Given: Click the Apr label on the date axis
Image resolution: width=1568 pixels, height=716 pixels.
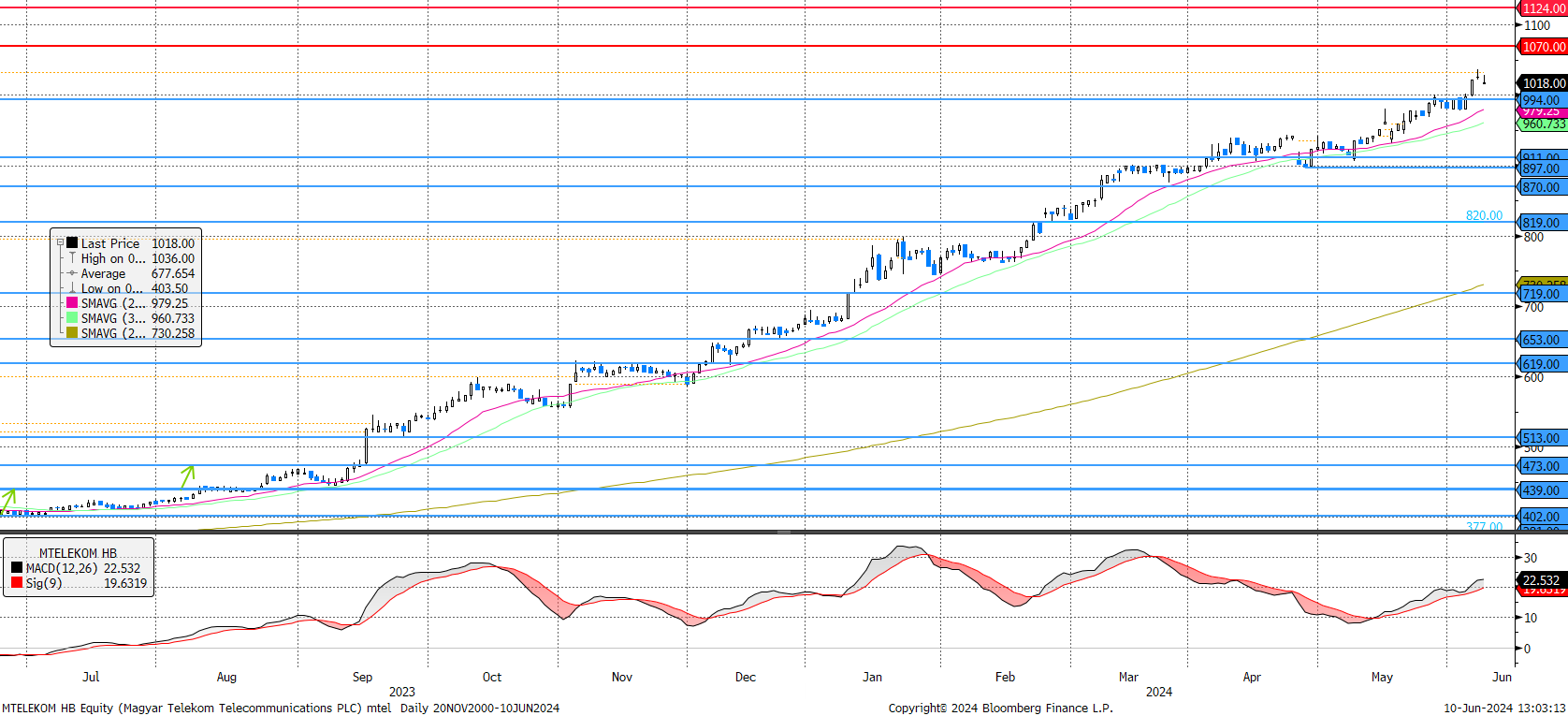Looking at the screenshot, I should click(x=1252, y=677).
